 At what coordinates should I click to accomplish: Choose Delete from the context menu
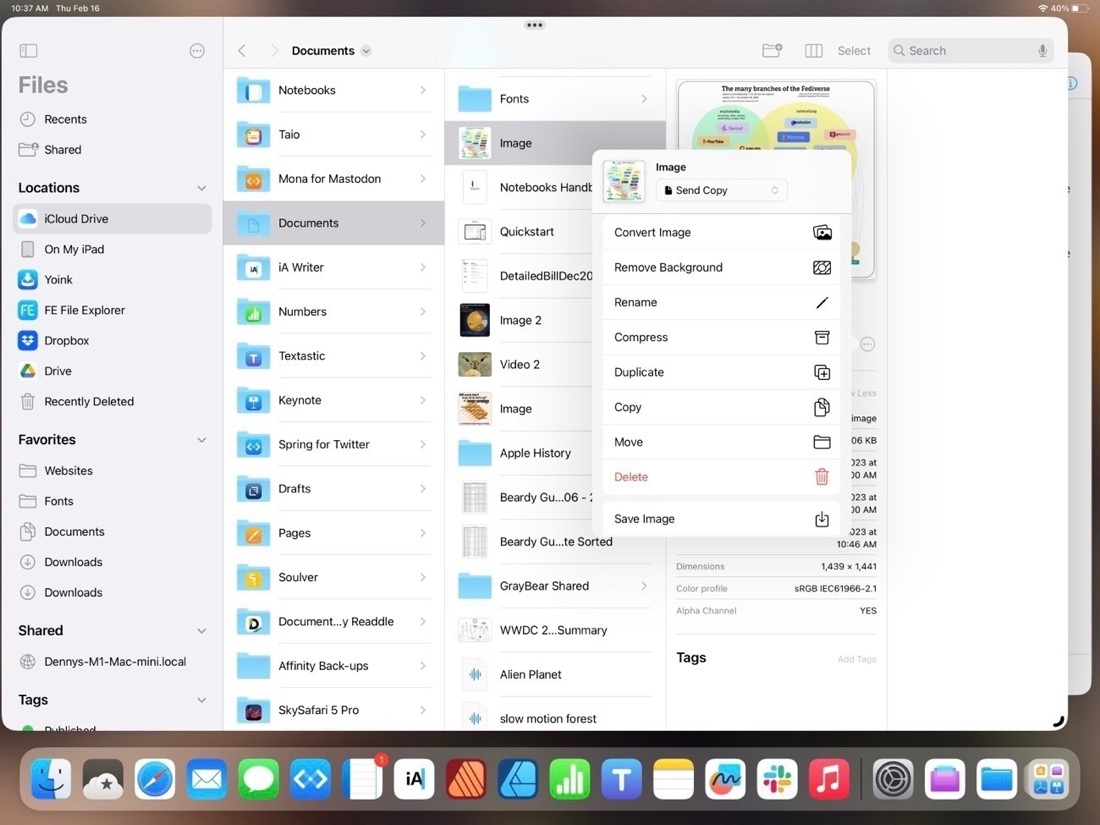pos(631,476)
